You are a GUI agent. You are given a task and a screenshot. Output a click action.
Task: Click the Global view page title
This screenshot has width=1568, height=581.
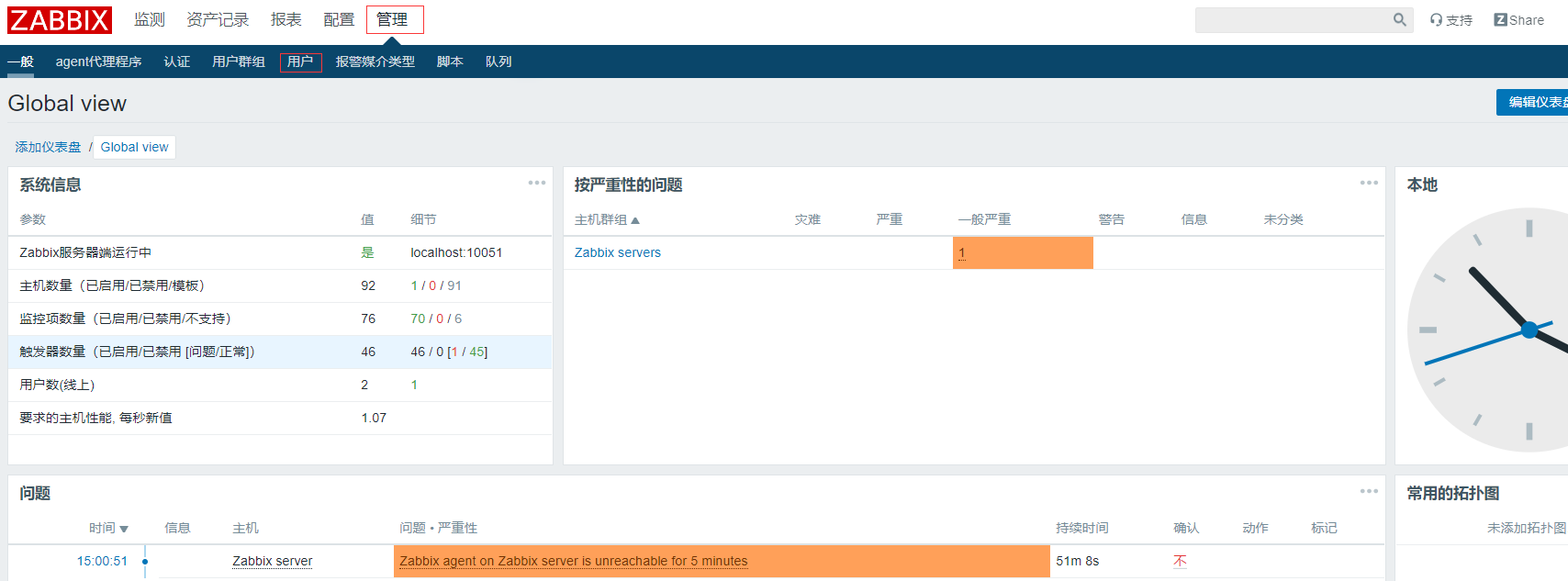click(67, 104)
